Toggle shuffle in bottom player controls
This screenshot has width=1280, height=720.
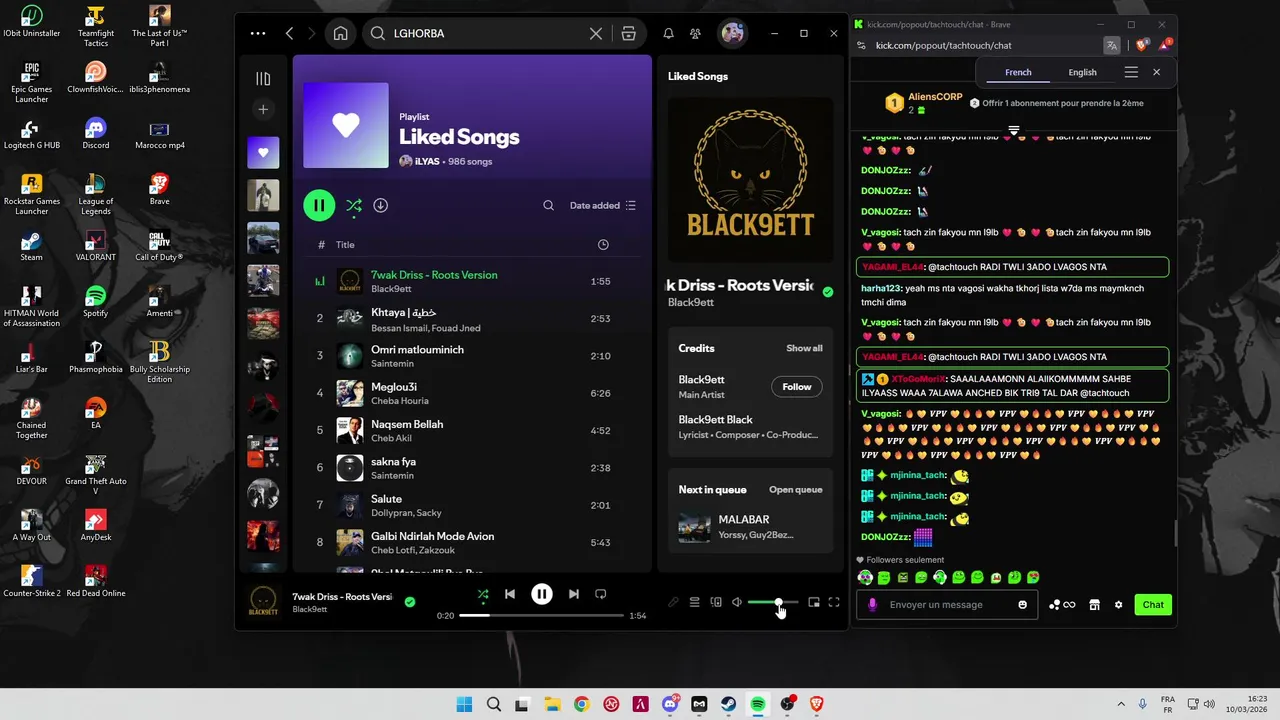(x=483, y=594)
